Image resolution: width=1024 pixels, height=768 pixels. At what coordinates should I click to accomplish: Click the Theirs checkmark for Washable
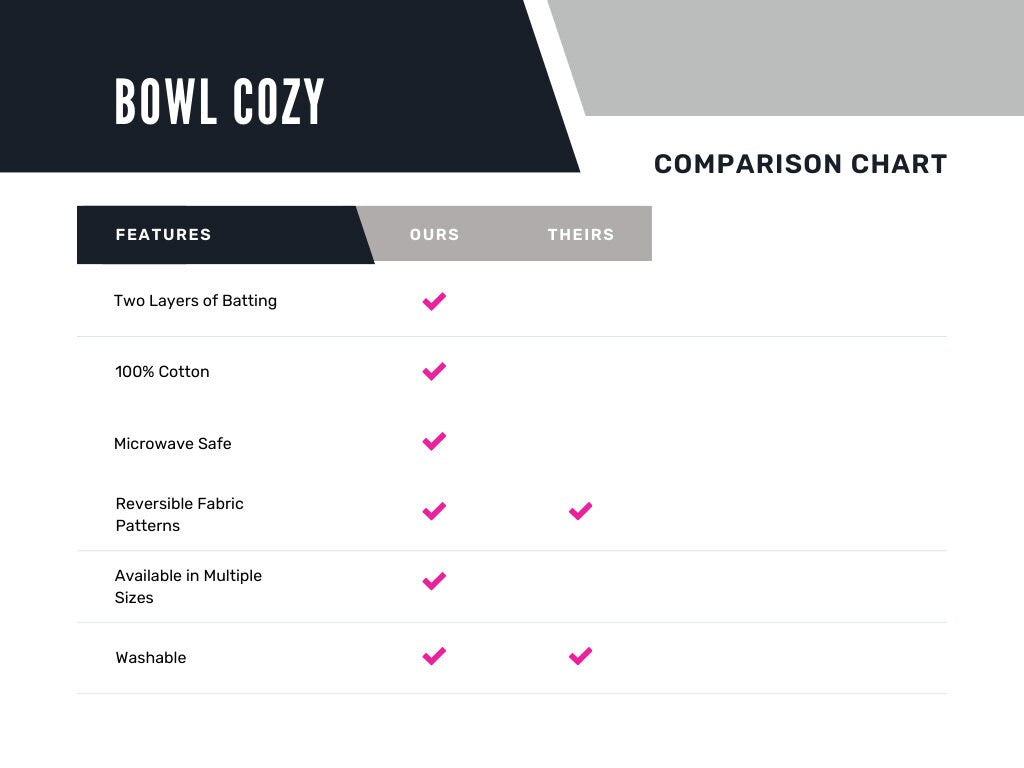point(580,656)
